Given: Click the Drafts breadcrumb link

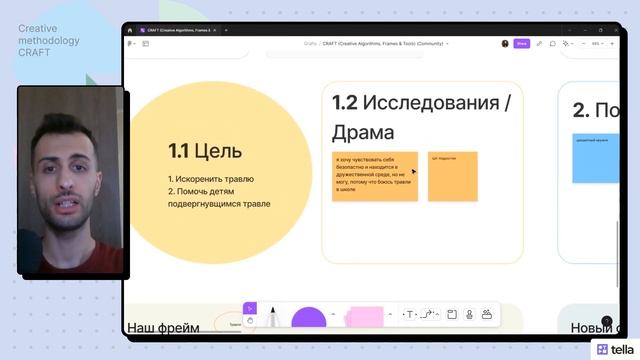Looking at the screenshot, I should [x=310, y=44].
